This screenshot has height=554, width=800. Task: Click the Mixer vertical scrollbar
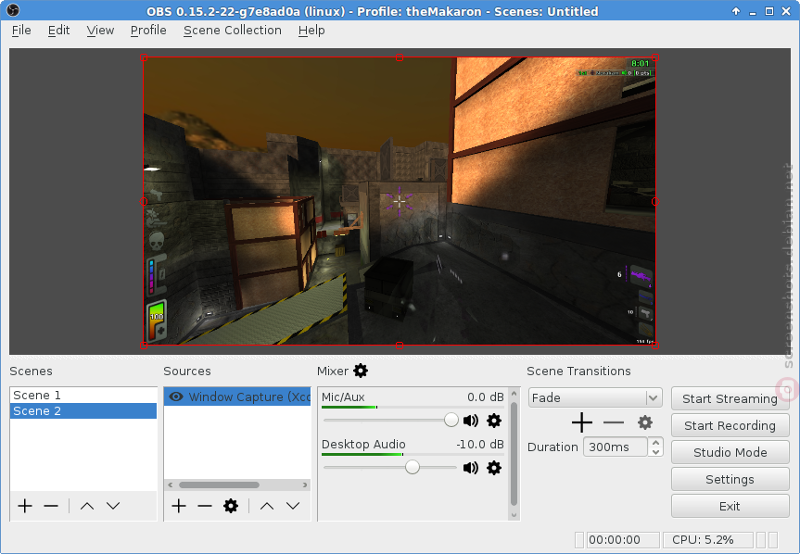[514, 454]
